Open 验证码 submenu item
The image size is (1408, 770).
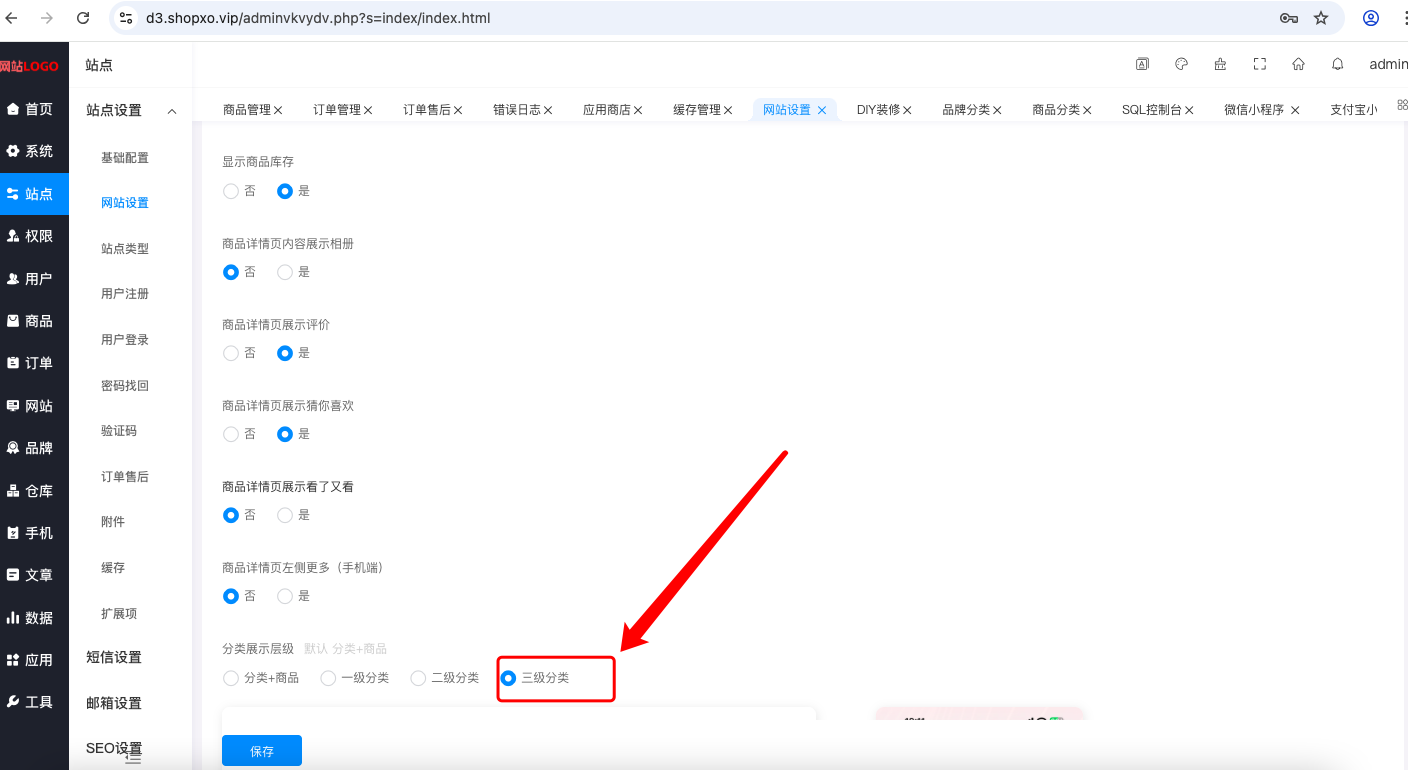(119, 431)
